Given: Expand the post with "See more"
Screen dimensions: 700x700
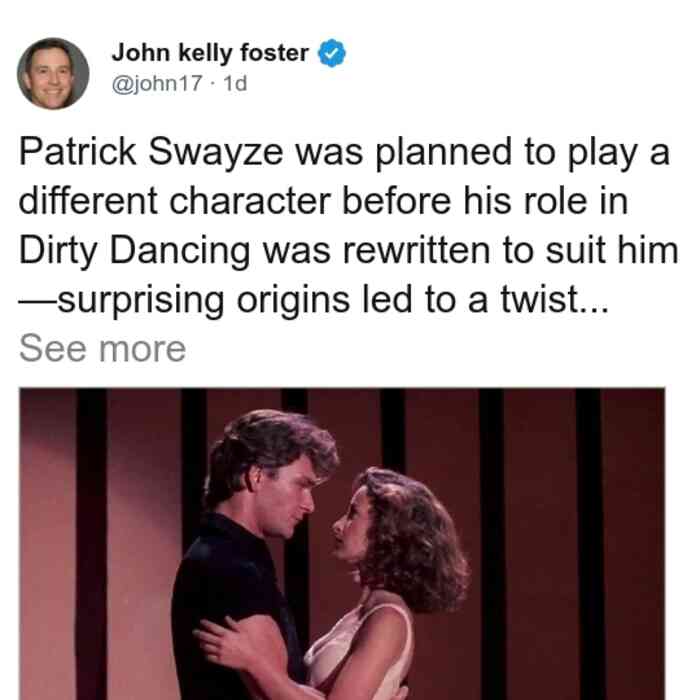Looking at the screenshot, I should click(x=102, y=349).
